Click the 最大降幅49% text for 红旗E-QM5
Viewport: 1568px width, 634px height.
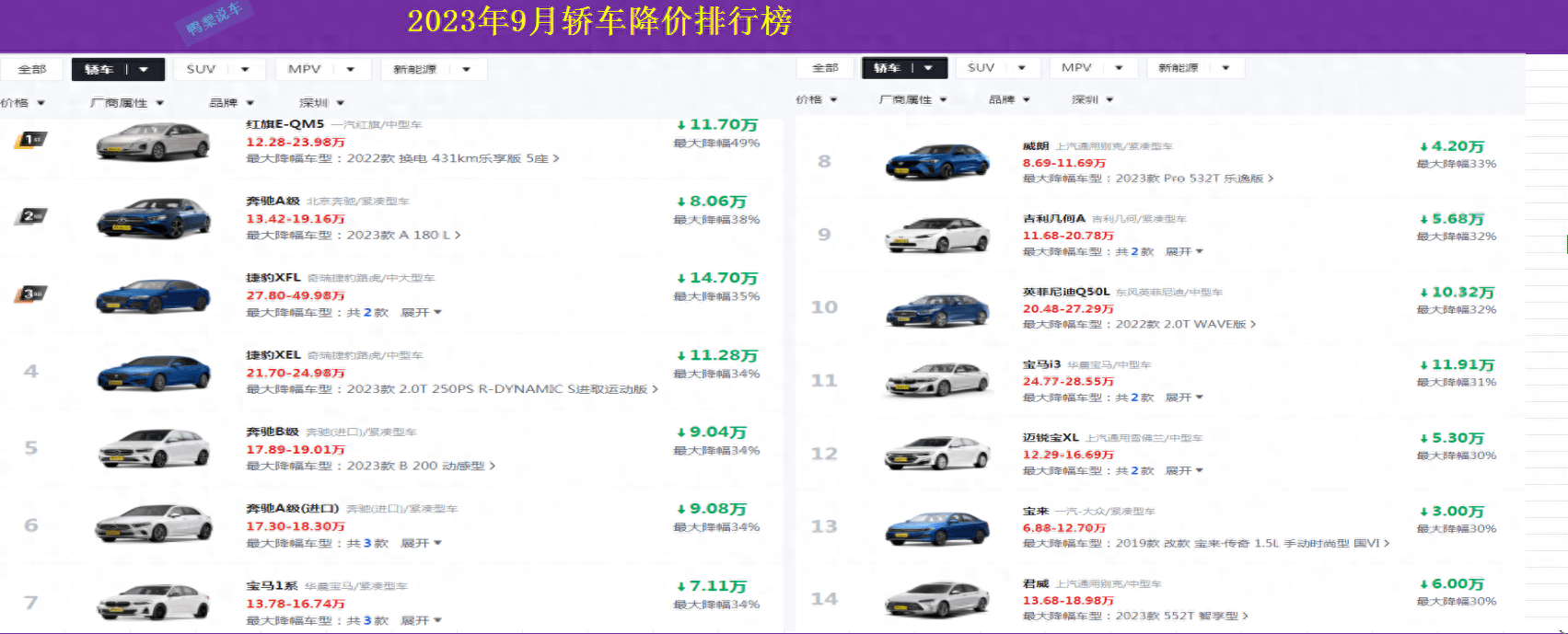(x=716, y=143)
